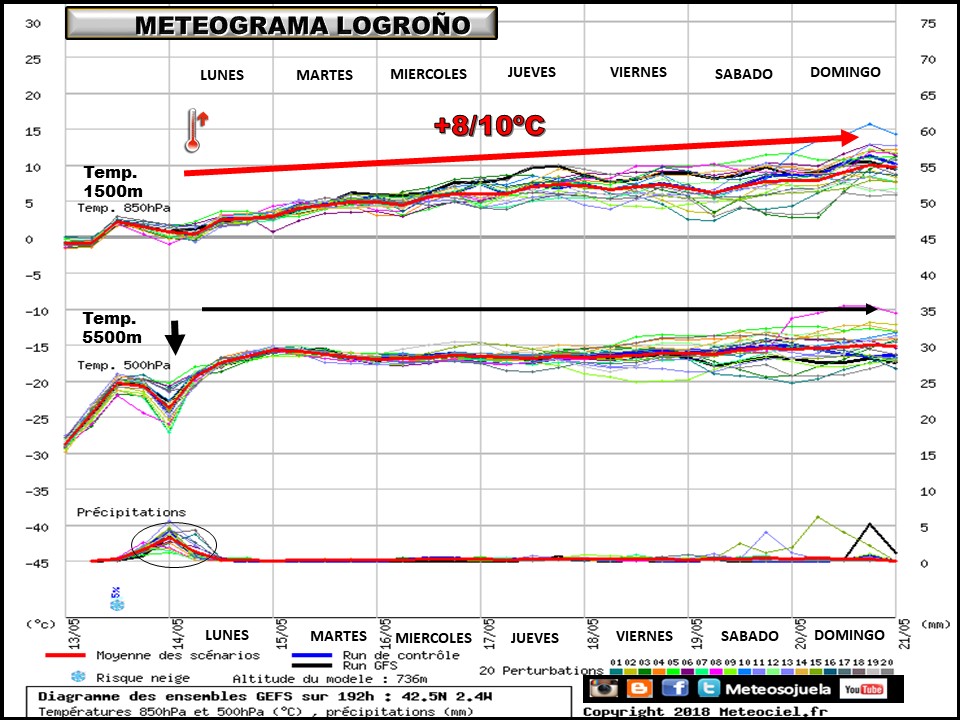Click the 21/05 date tick
960x720 pixels.
coord(906,634)
